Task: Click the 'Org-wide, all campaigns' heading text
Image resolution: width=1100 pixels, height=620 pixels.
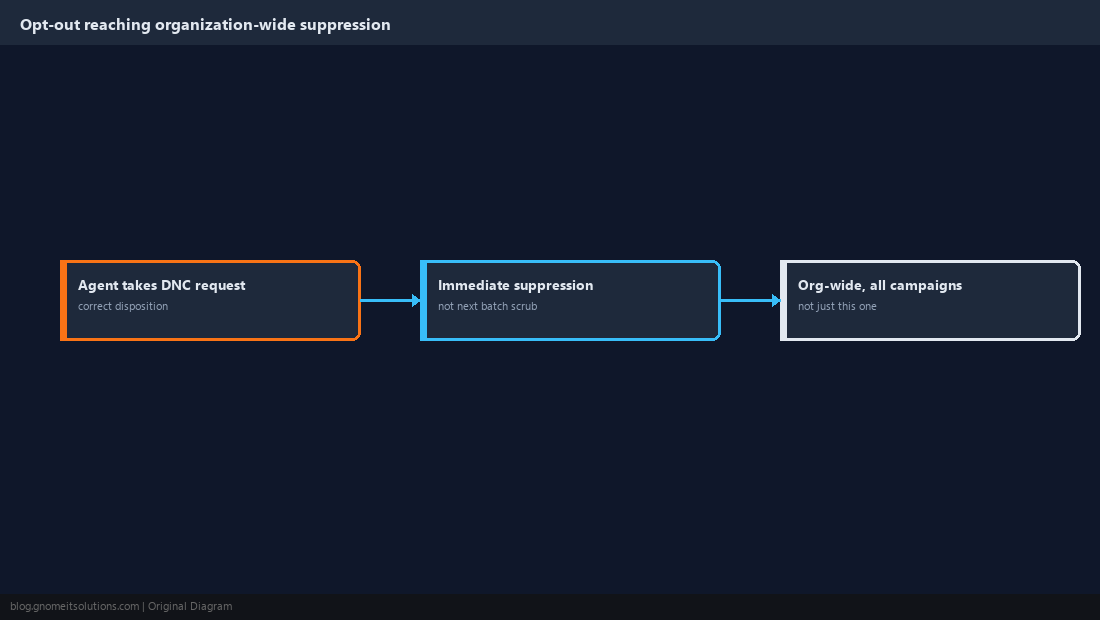Action: pyautogui.click(x=880, y=285)
